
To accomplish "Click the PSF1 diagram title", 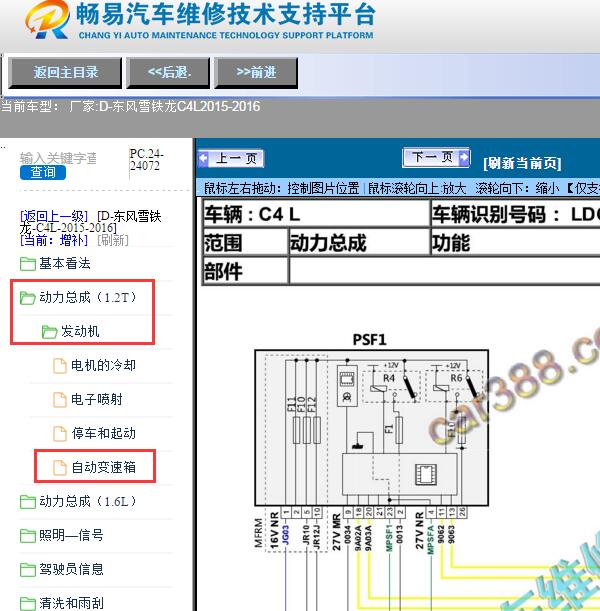I will [x=369, y=340].
